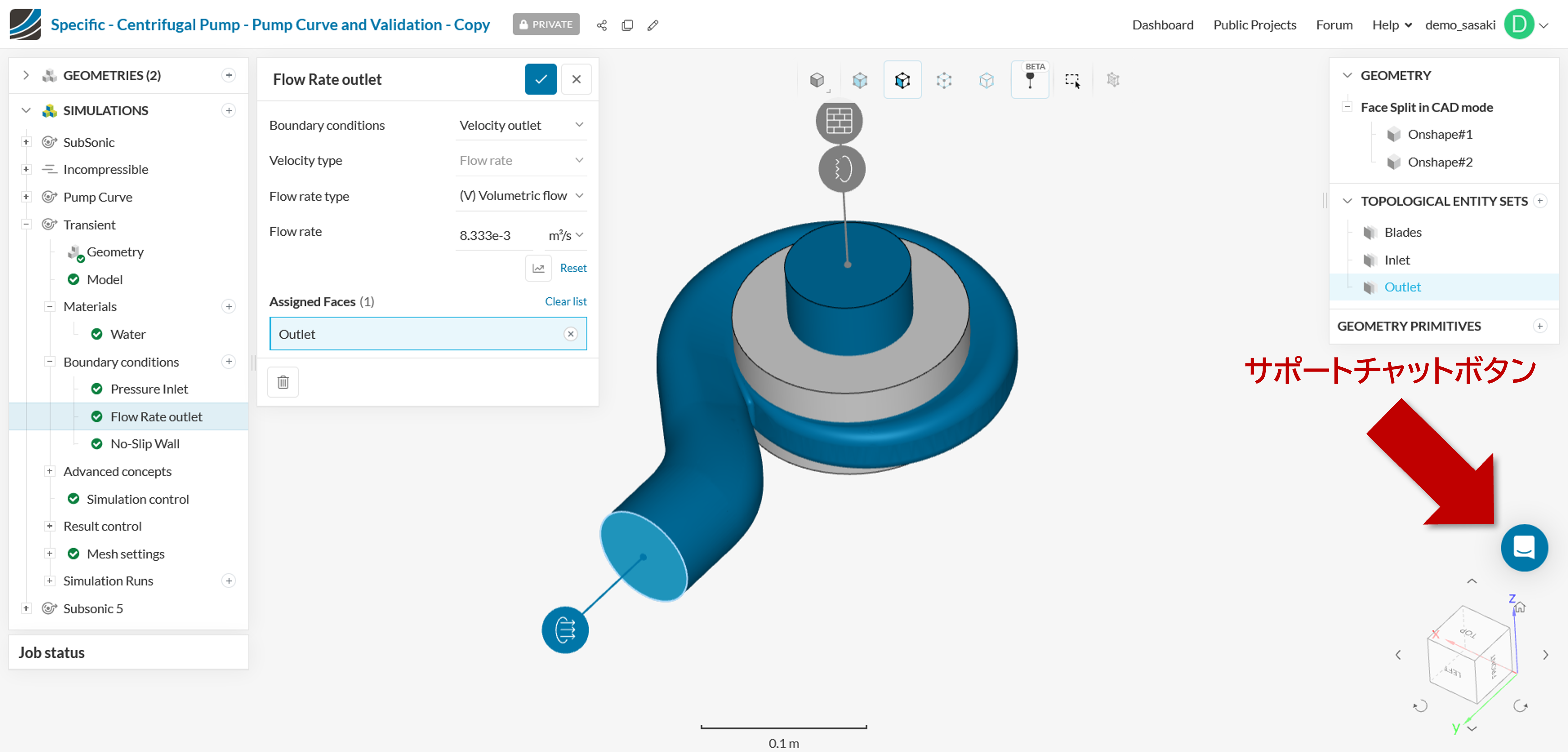The image size is (1568, 752).
Task: Click the share project icon
Action: (x=602, y=25)
